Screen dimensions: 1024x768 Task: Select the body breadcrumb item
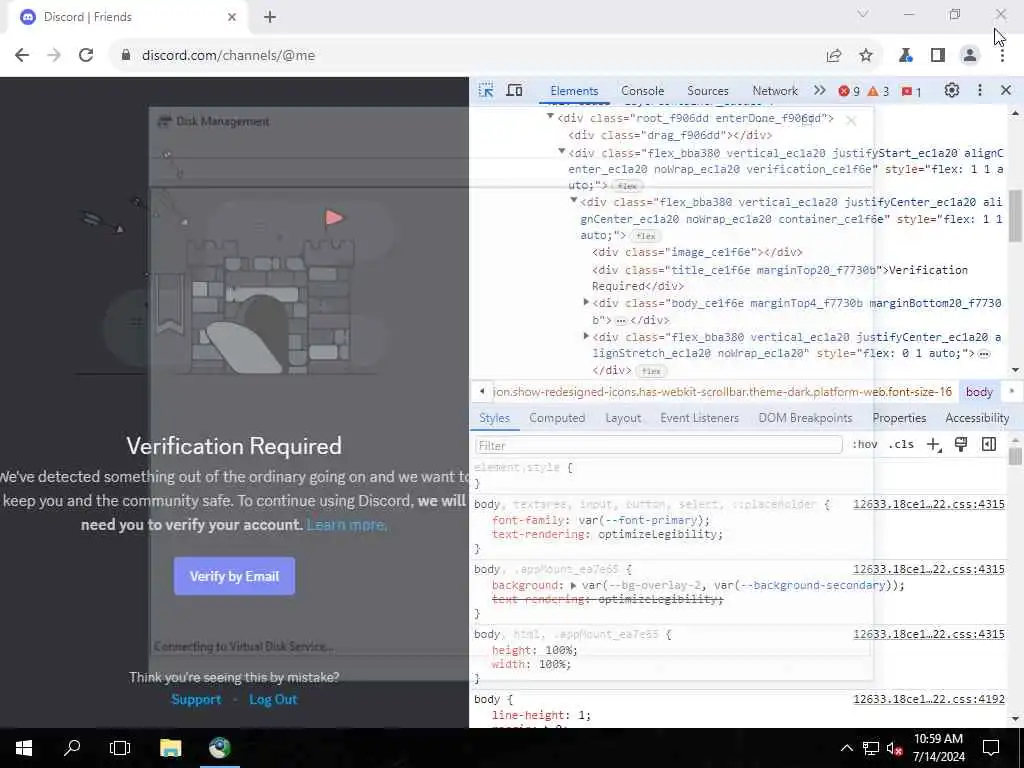click(x=979, y=392)
